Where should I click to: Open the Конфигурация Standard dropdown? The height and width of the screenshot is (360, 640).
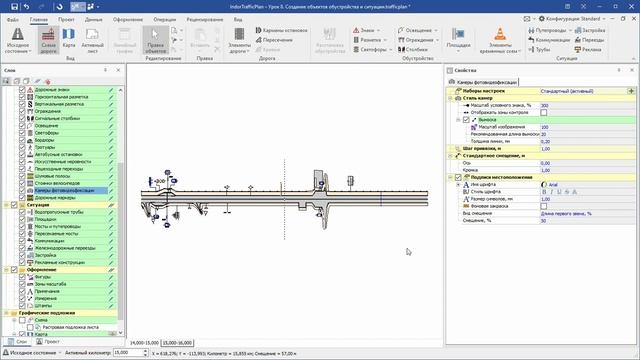tap(572, 19)
